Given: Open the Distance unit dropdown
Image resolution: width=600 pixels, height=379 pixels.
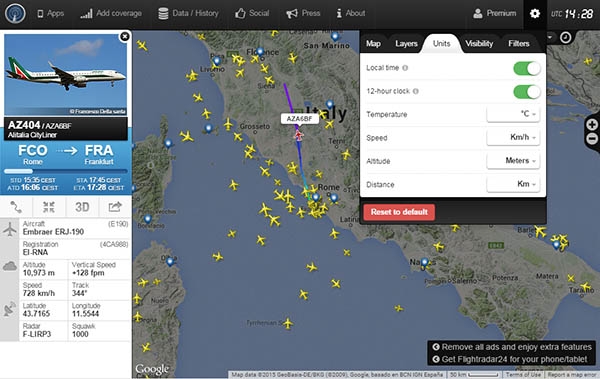Looking at the screenshot, I should tap(513, 184).
